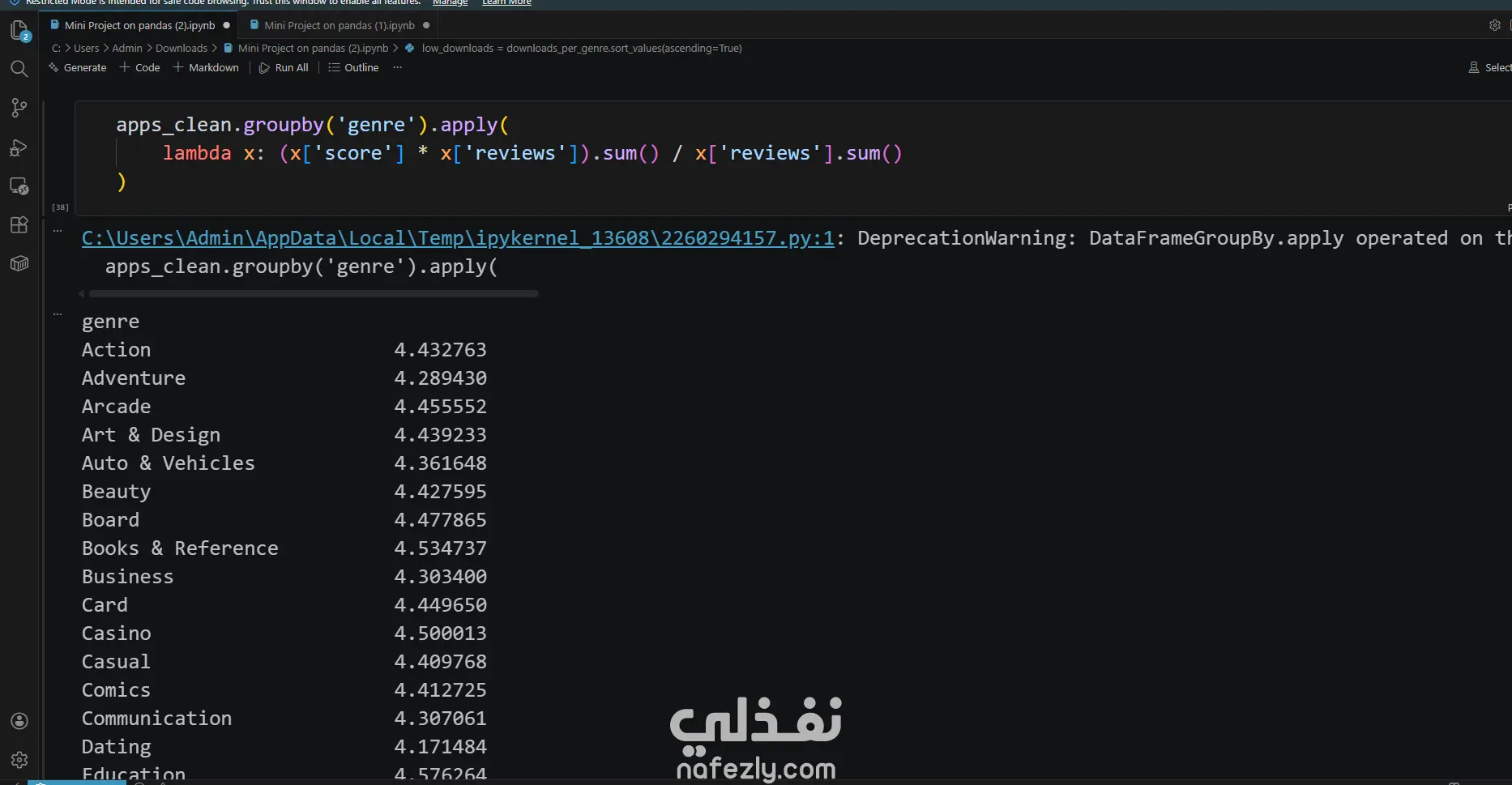The height and width of the screenshot is (785, 1512).
Task: Select the Card genre row
Action: click(x=284, y=605)
